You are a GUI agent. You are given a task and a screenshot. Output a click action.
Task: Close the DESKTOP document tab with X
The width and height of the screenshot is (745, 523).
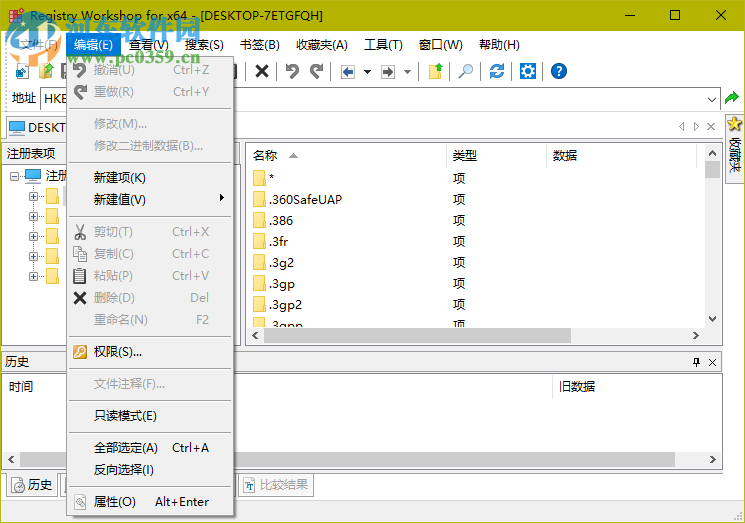click(711, 126)
